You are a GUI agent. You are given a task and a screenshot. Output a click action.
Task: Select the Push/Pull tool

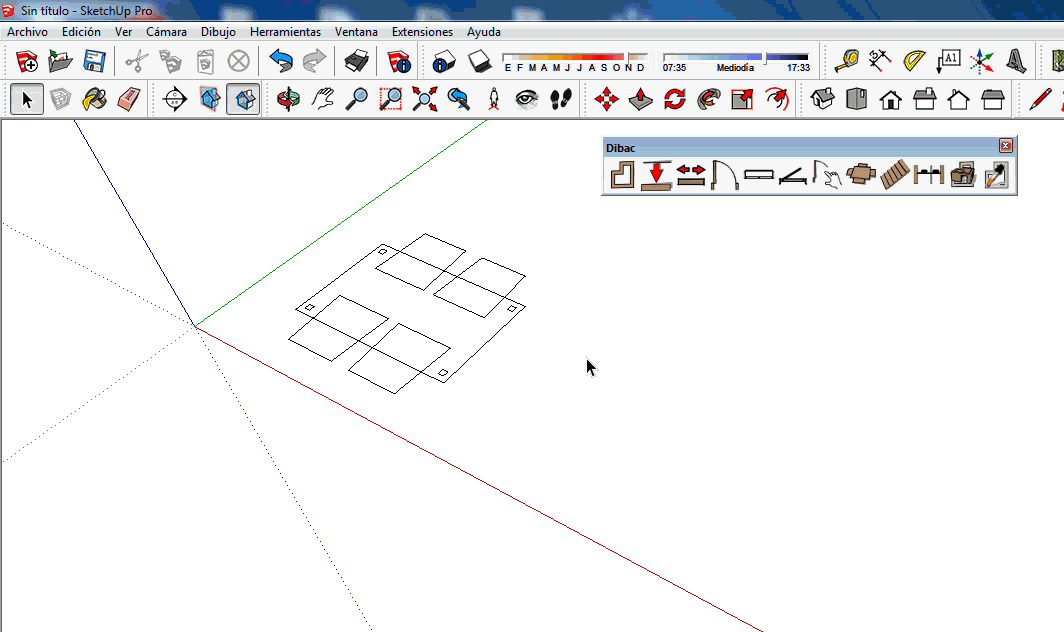(641, 99)
